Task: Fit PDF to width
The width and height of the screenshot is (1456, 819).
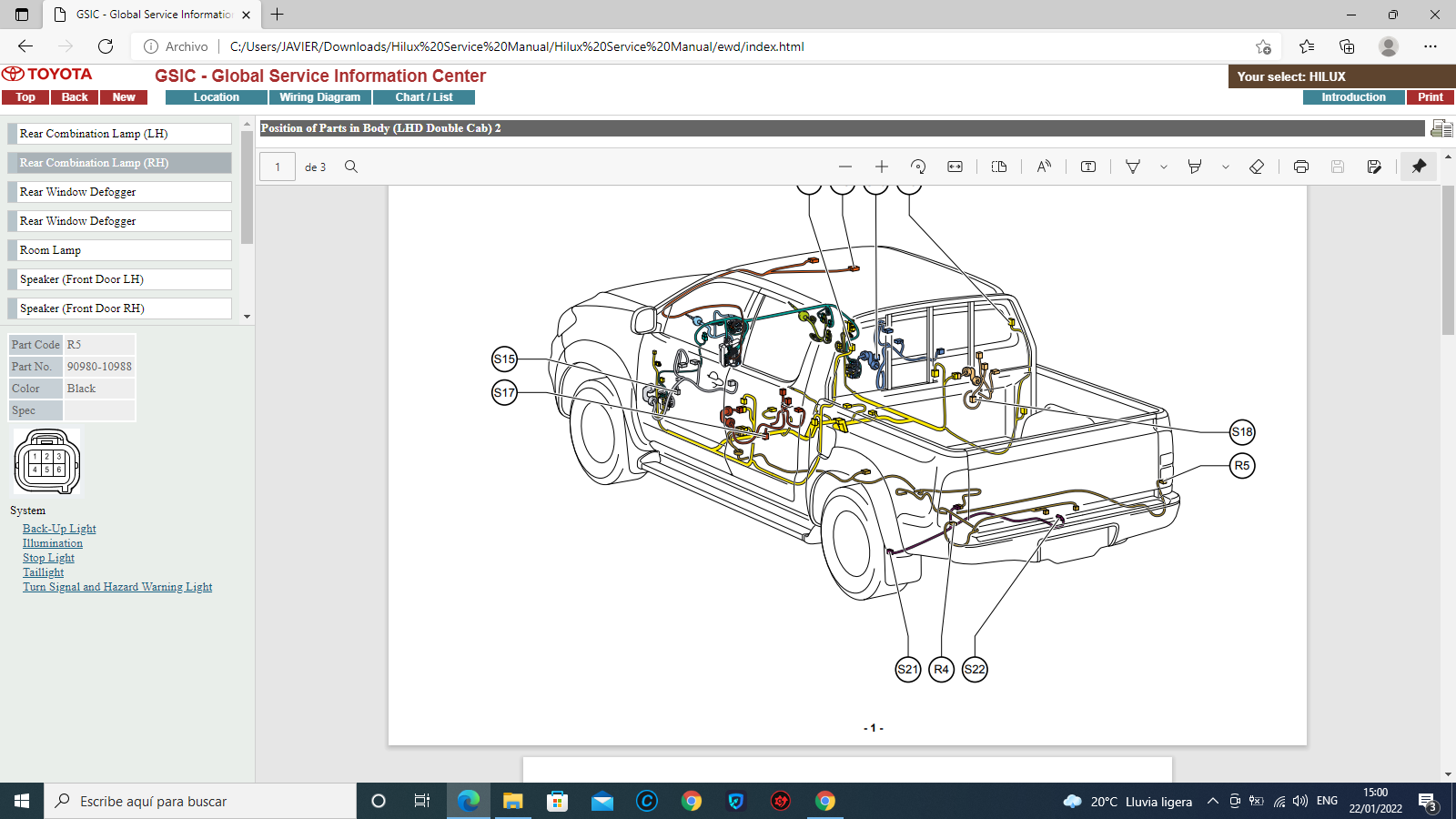Action: tap(955, 167)
